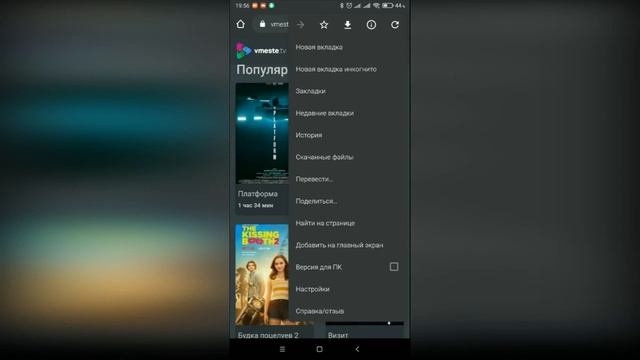Tap the padlock icon in address bar
The width and height of the screenshot is (640, 360).
click(262, 24)
